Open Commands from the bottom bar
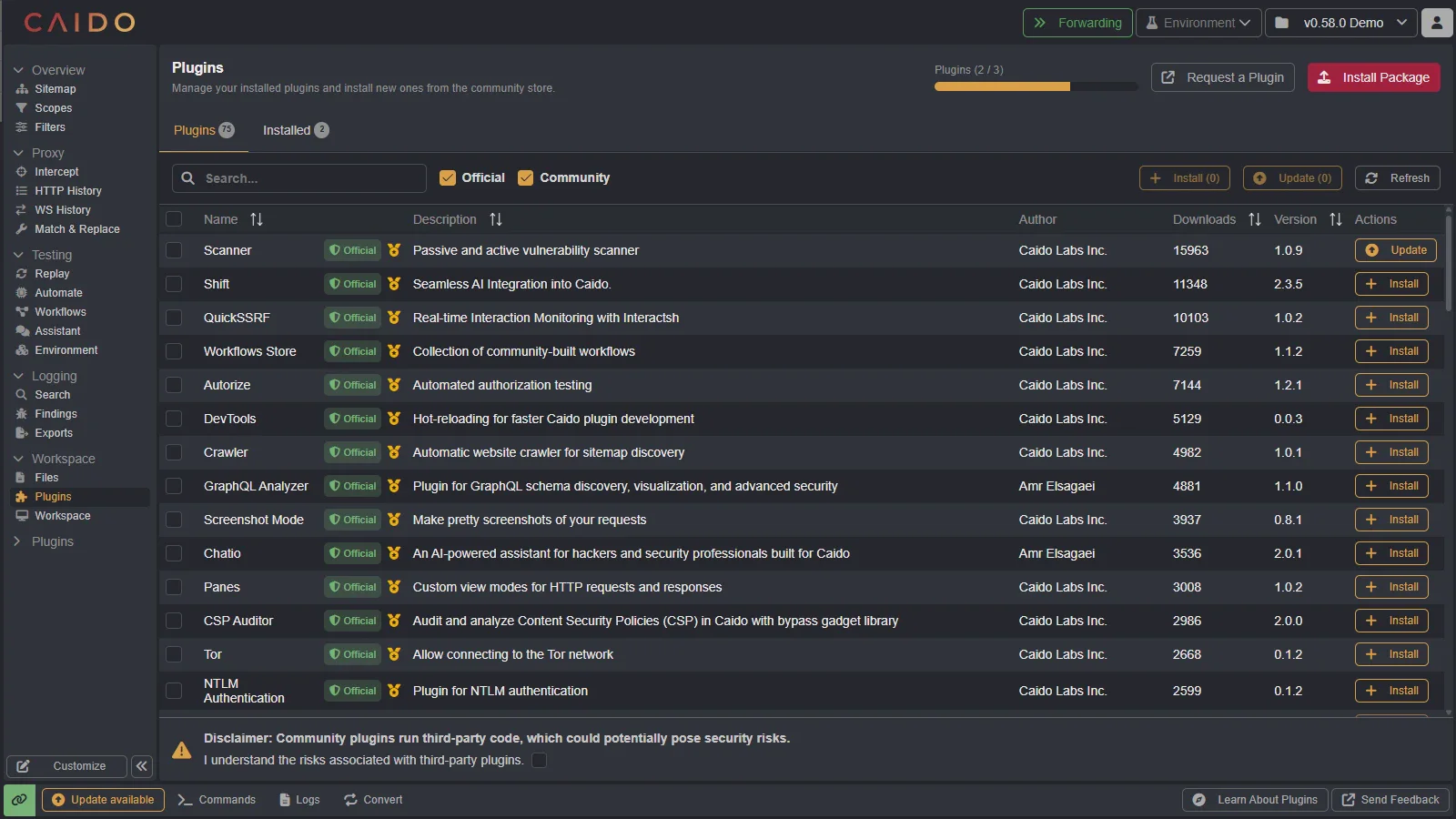Image resolution: width=1456 pixels, height=819 pixels. click(217, 800)
